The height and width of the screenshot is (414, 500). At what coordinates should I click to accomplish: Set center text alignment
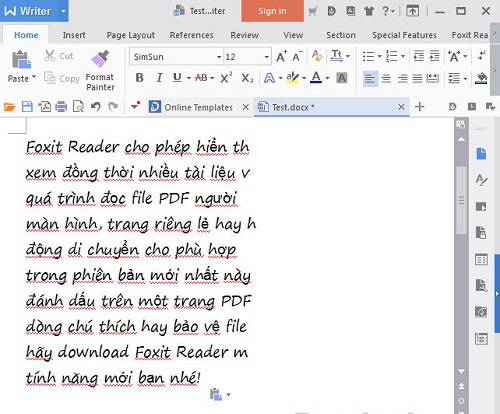tap(386, 79)
